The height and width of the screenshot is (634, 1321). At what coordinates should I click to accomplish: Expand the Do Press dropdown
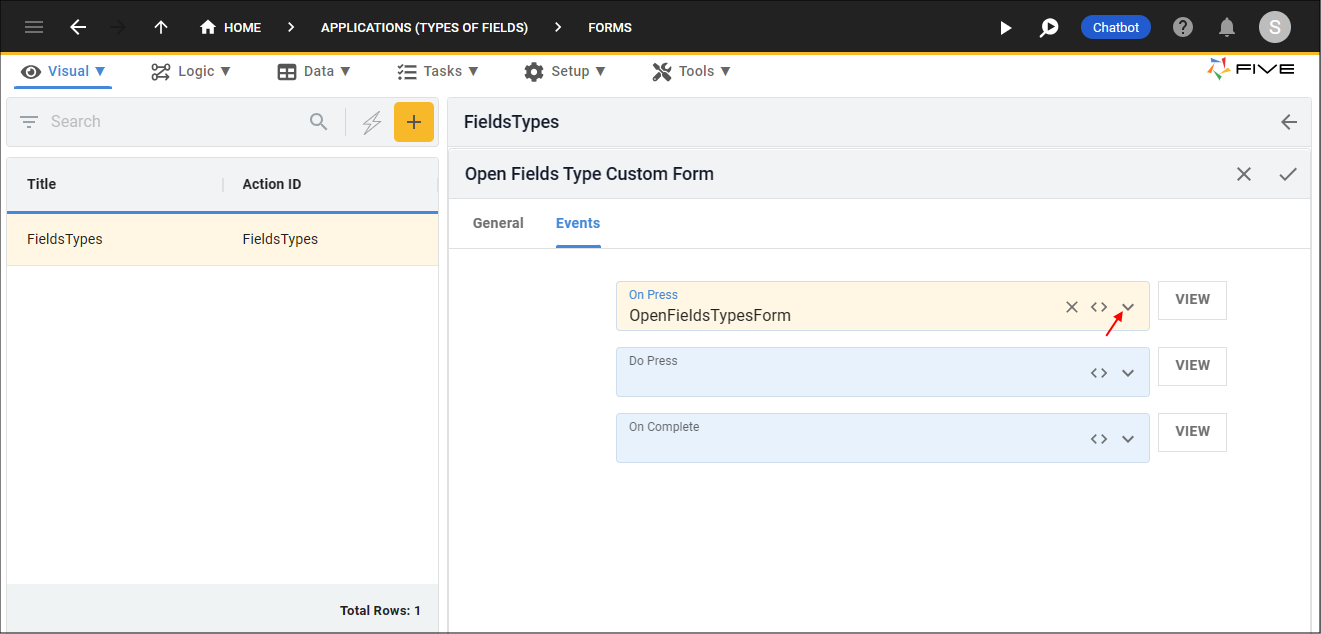click(1128, 373)
